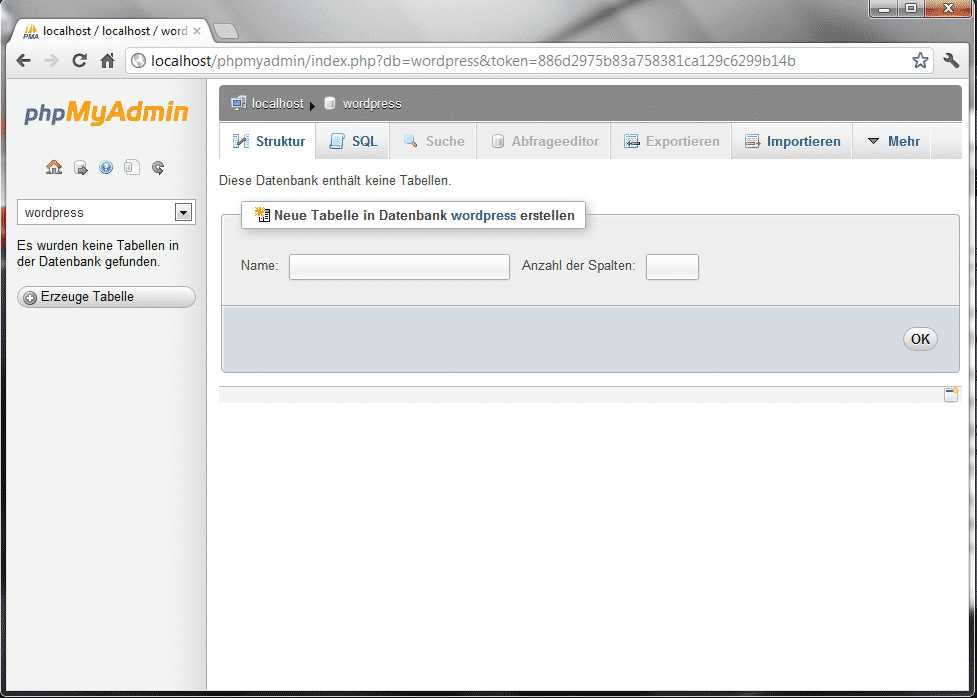Focus the Anzahl der Spalten field
The height and width of the screenshot is (698, 977).
(672, 267)
